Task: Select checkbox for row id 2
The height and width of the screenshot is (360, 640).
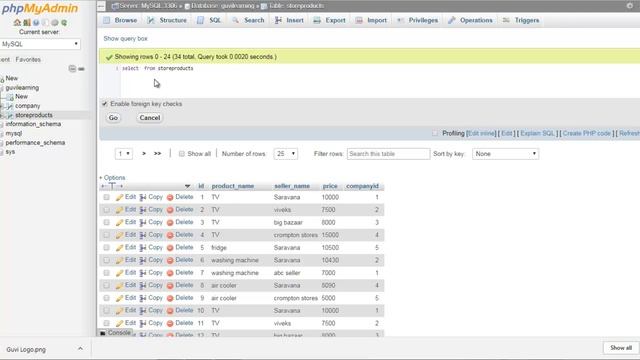Action: coord(107,210)
